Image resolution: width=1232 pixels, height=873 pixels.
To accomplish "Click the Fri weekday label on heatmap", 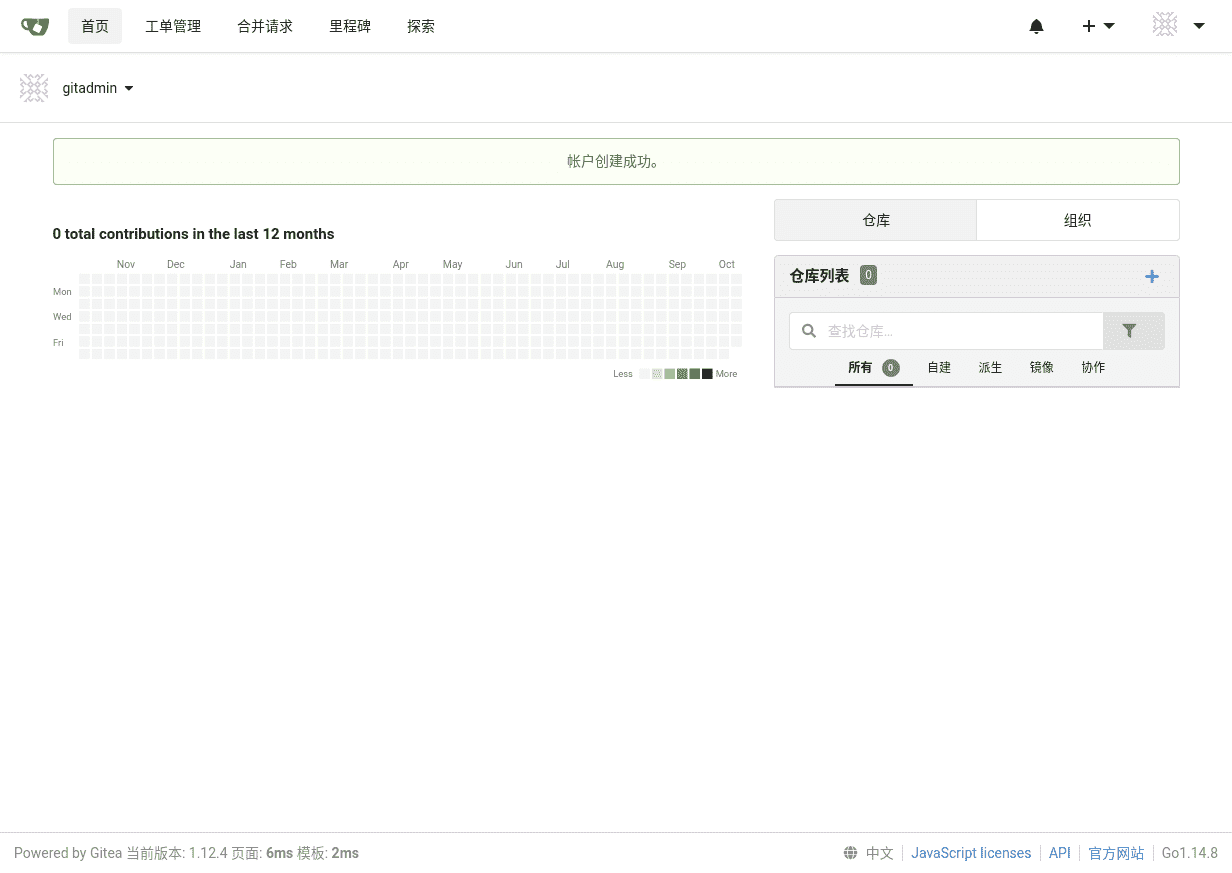I will pyautogui.click(x=58, y=342).
